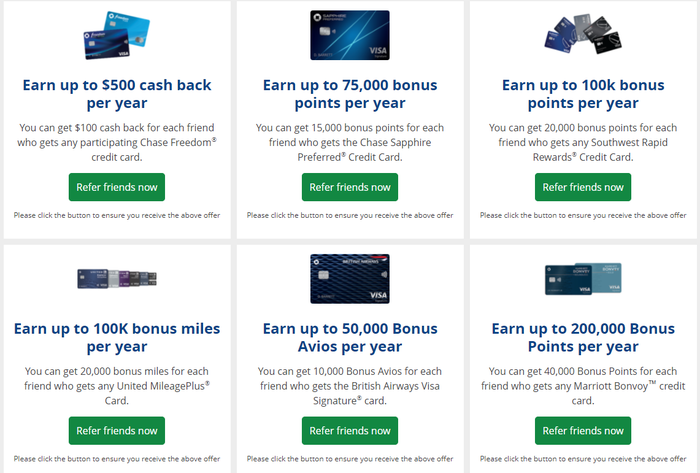
Task: Click the British Airways Visa card image
Action: 350,279
